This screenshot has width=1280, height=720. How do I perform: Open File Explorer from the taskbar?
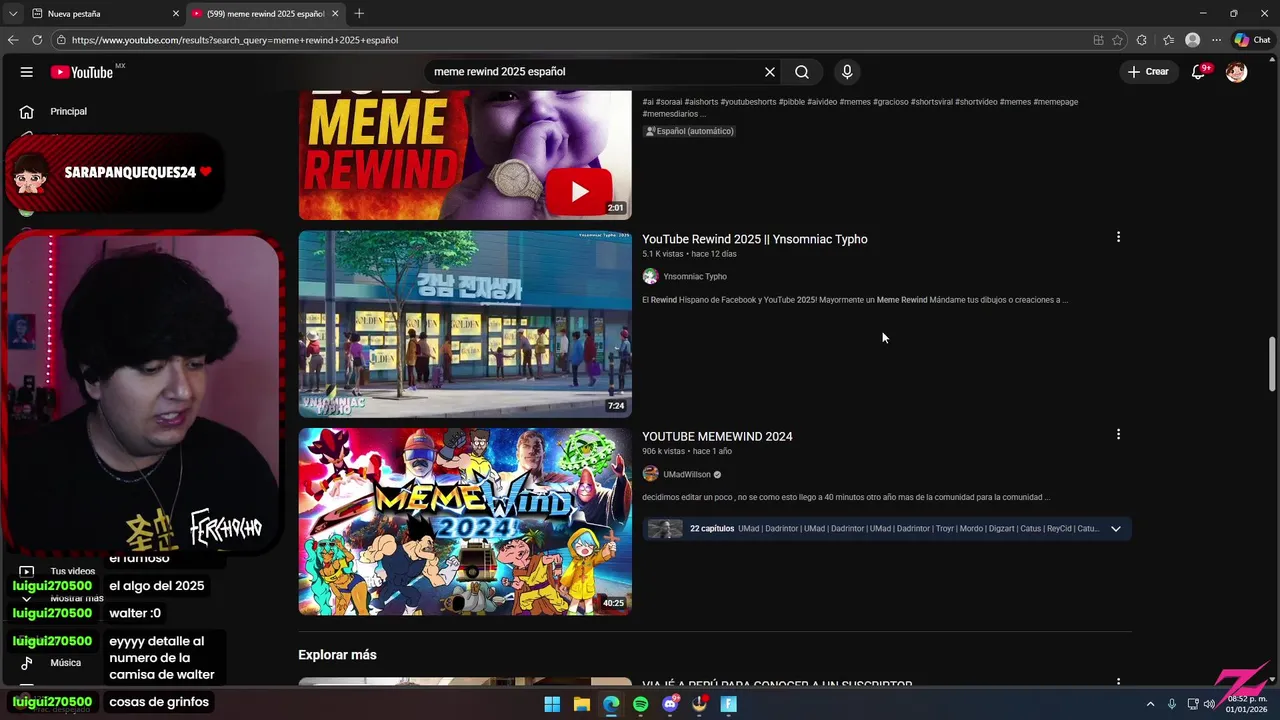click(582, 704)
